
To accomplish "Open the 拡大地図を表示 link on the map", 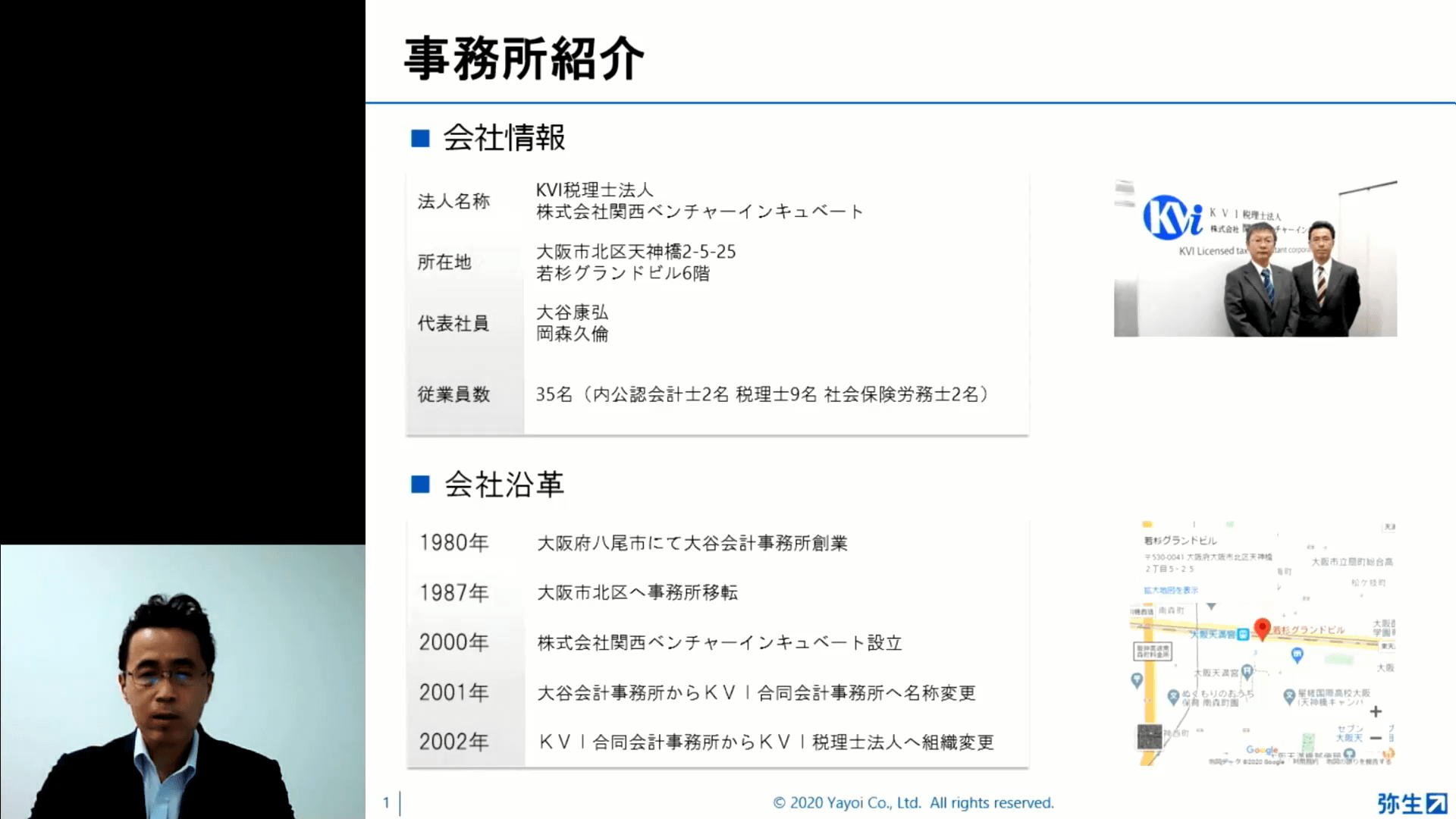I will (1171, 590).
